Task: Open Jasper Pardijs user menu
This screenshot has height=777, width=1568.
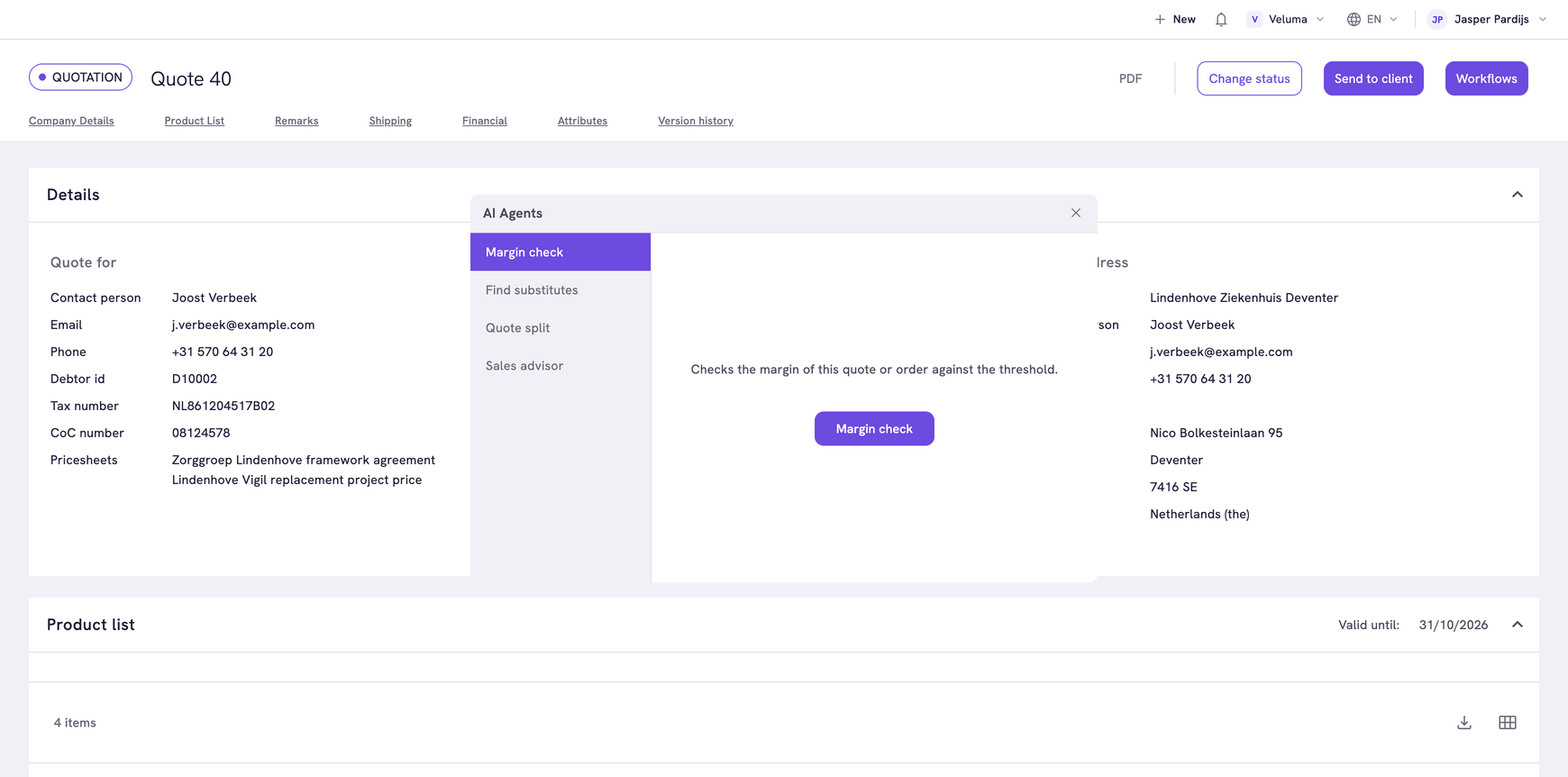Action: coord(1488,19)
